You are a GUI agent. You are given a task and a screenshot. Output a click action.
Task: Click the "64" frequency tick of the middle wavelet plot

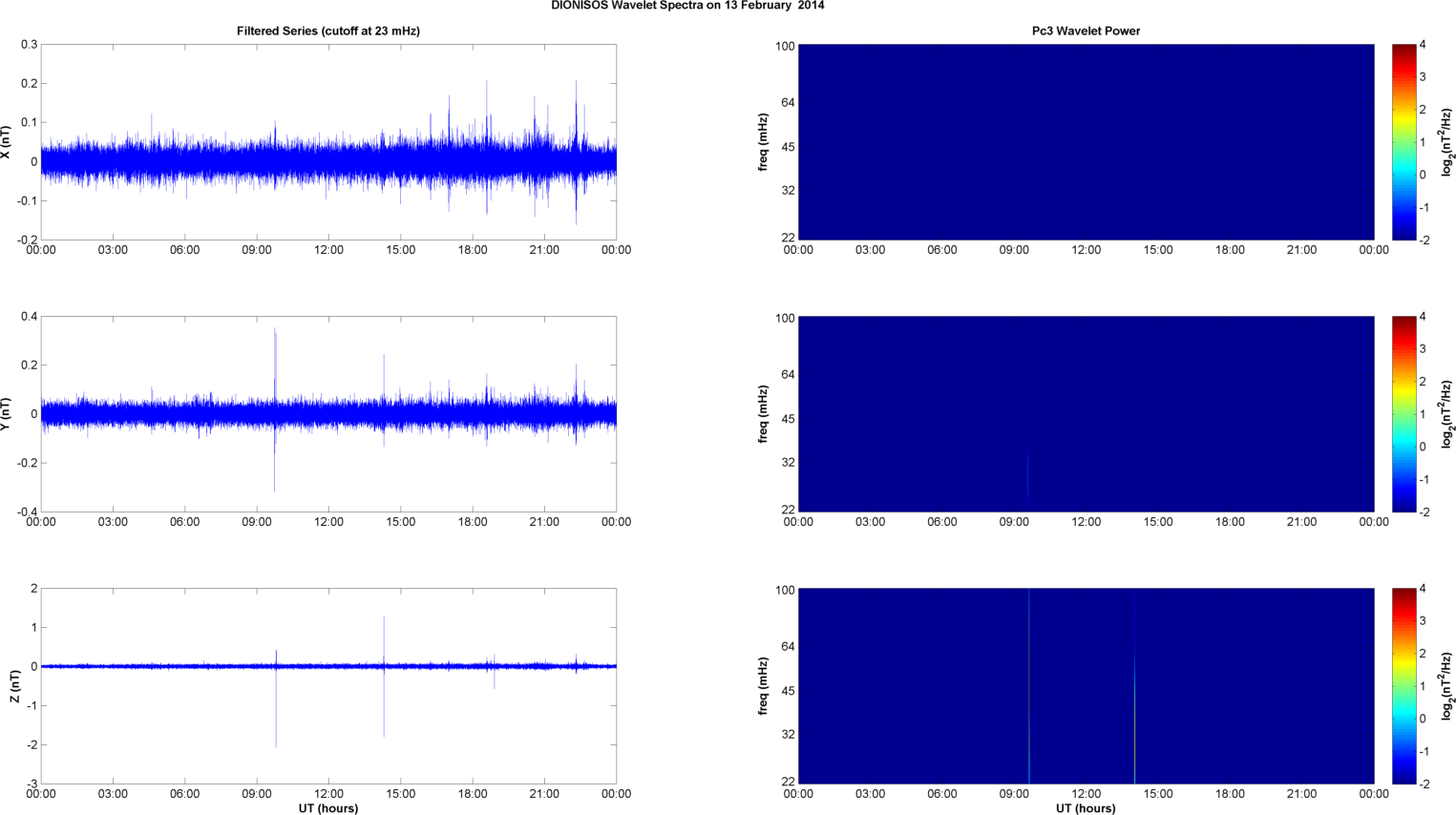pos(789,374)
